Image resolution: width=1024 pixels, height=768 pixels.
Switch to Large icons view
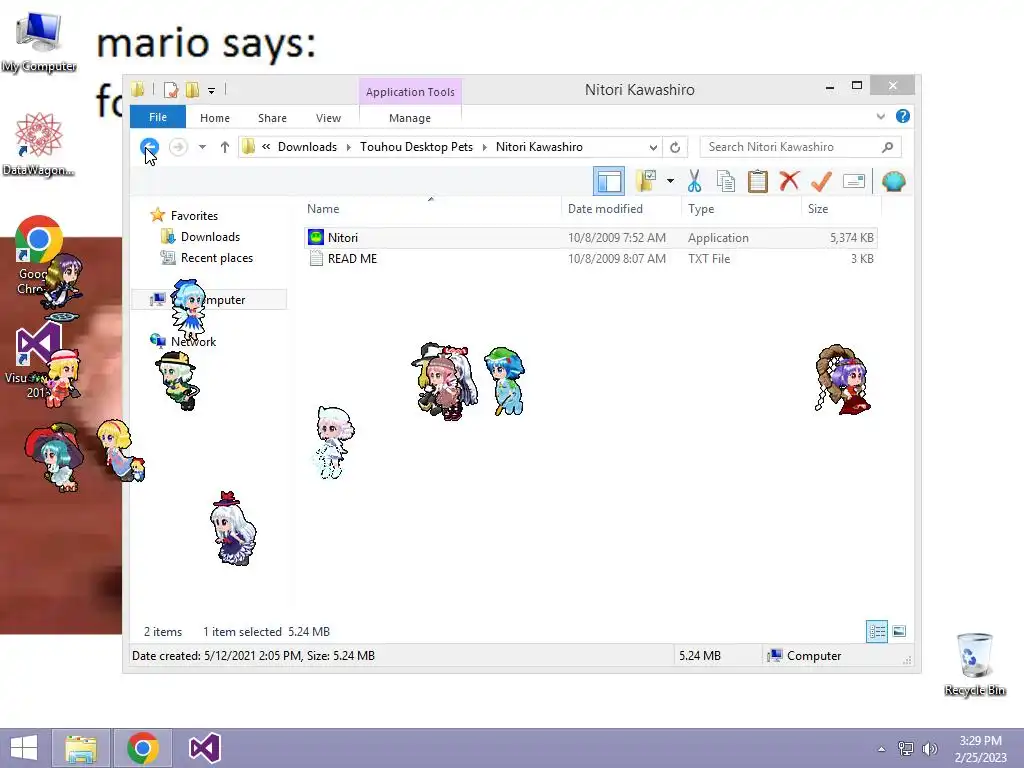[x=899, y=631]
